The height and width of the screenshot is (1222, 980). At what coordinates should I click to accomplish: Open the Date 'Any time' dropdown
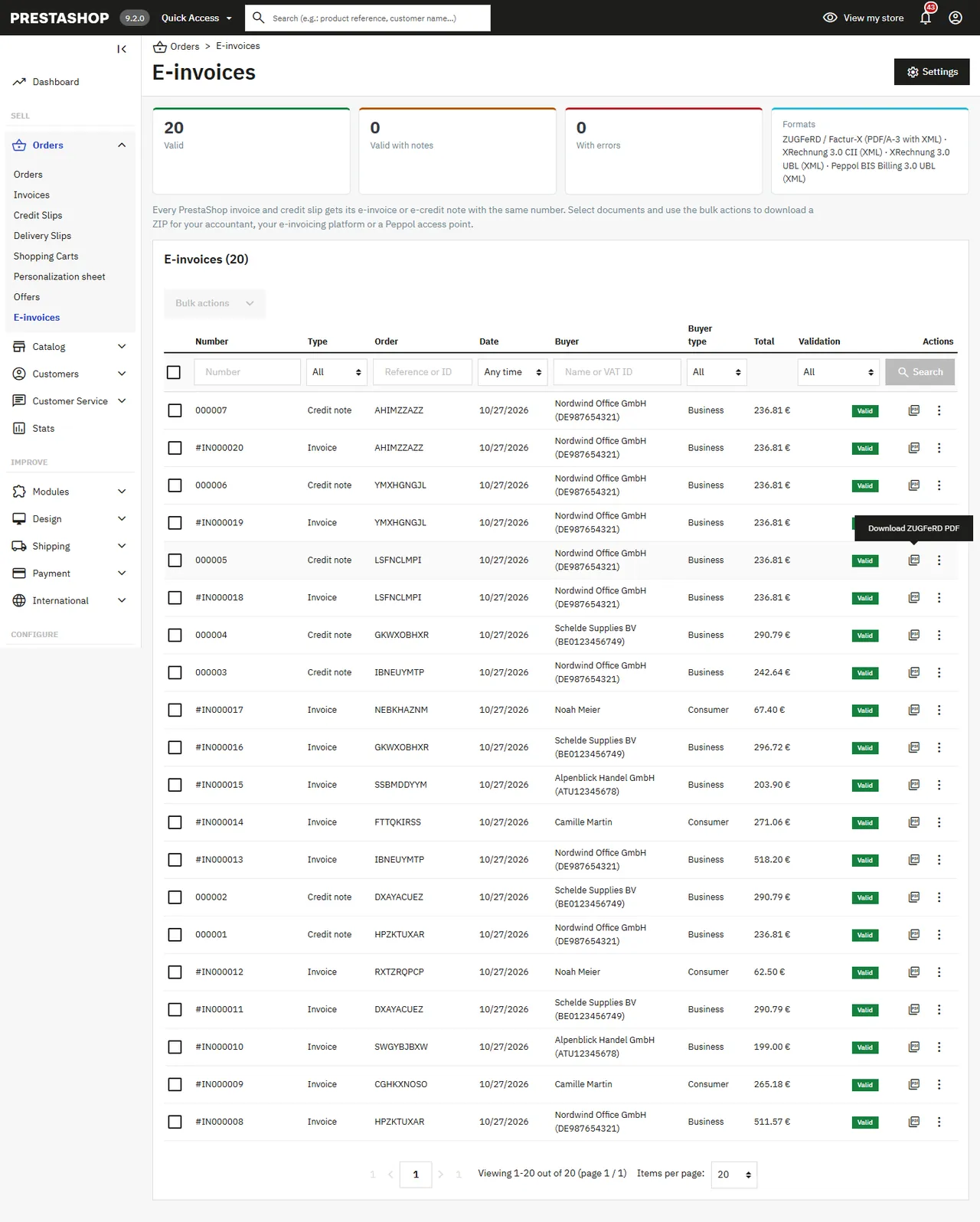(513, 372)
